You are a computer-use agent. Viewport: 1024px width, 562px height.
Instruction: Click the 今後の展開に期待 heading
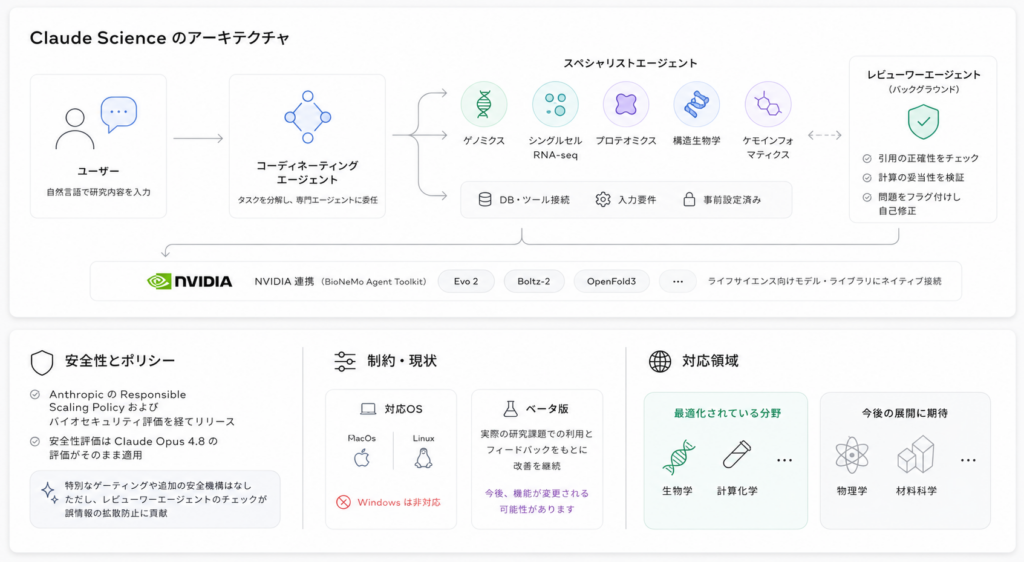point(904,413)
